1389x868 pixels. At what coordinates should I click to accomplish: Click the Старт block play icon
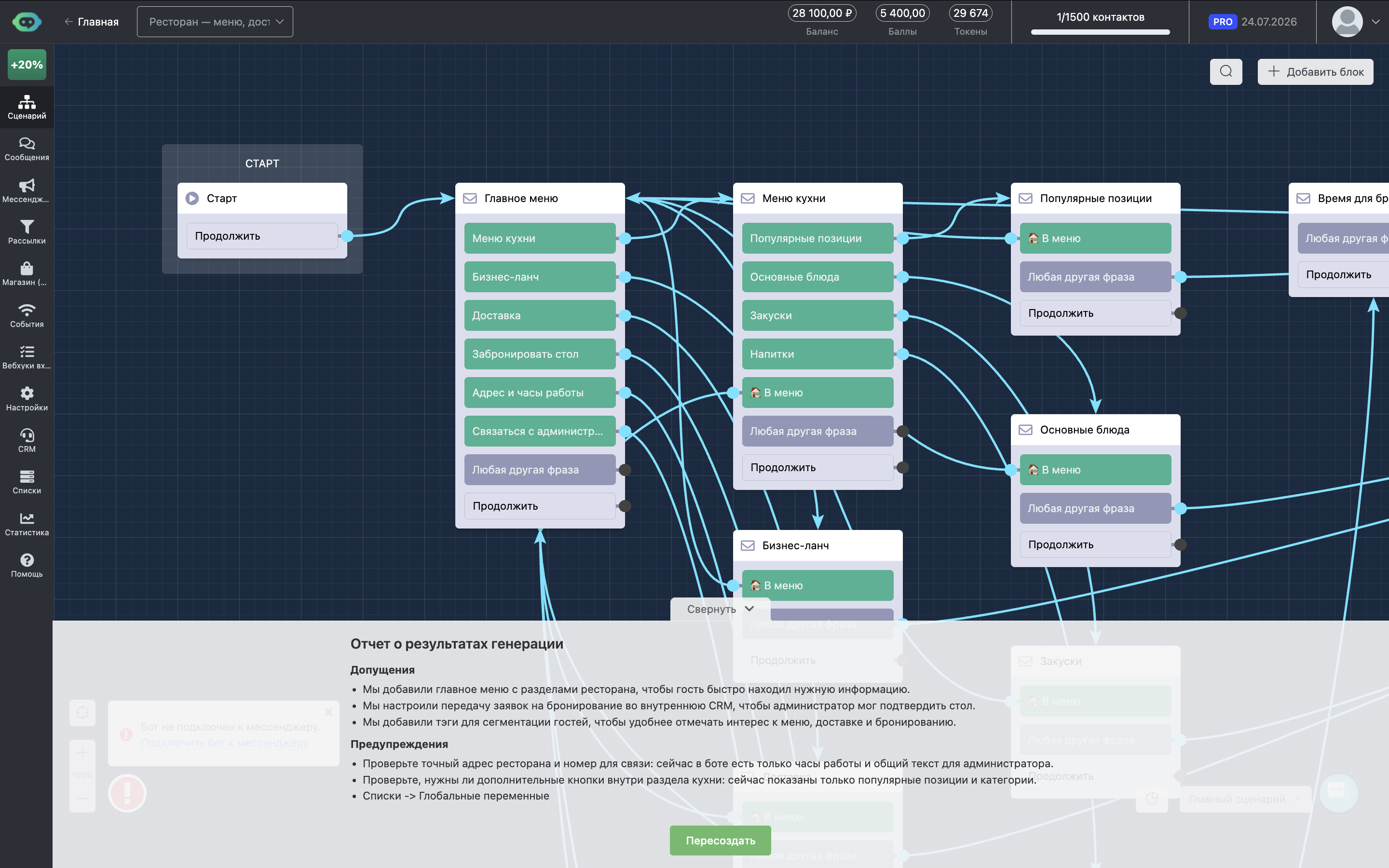coord(192,199)
